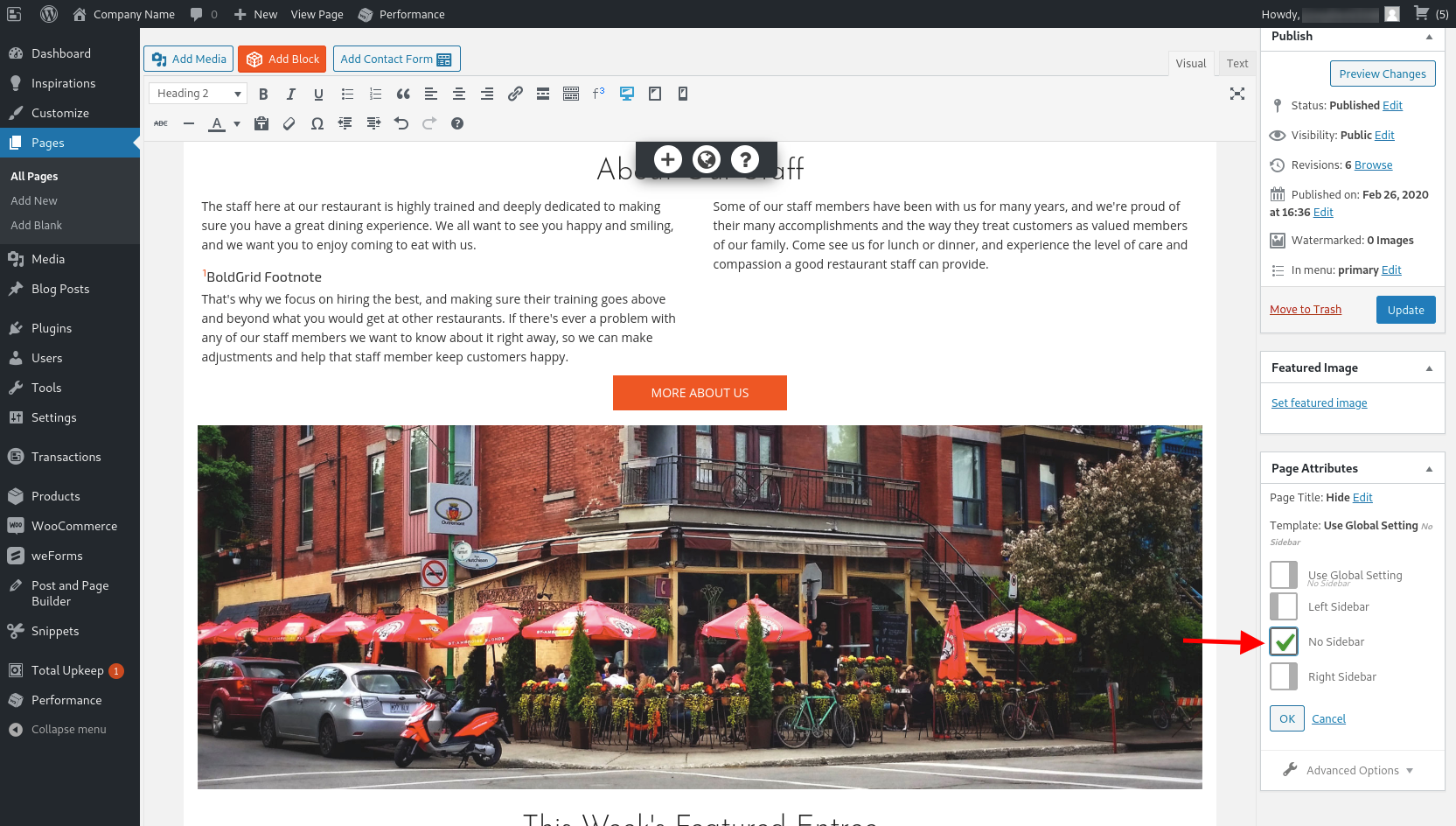Insert a link with the chain icon
This screenshot has width=1456, height=826.
tap(515, 94)
